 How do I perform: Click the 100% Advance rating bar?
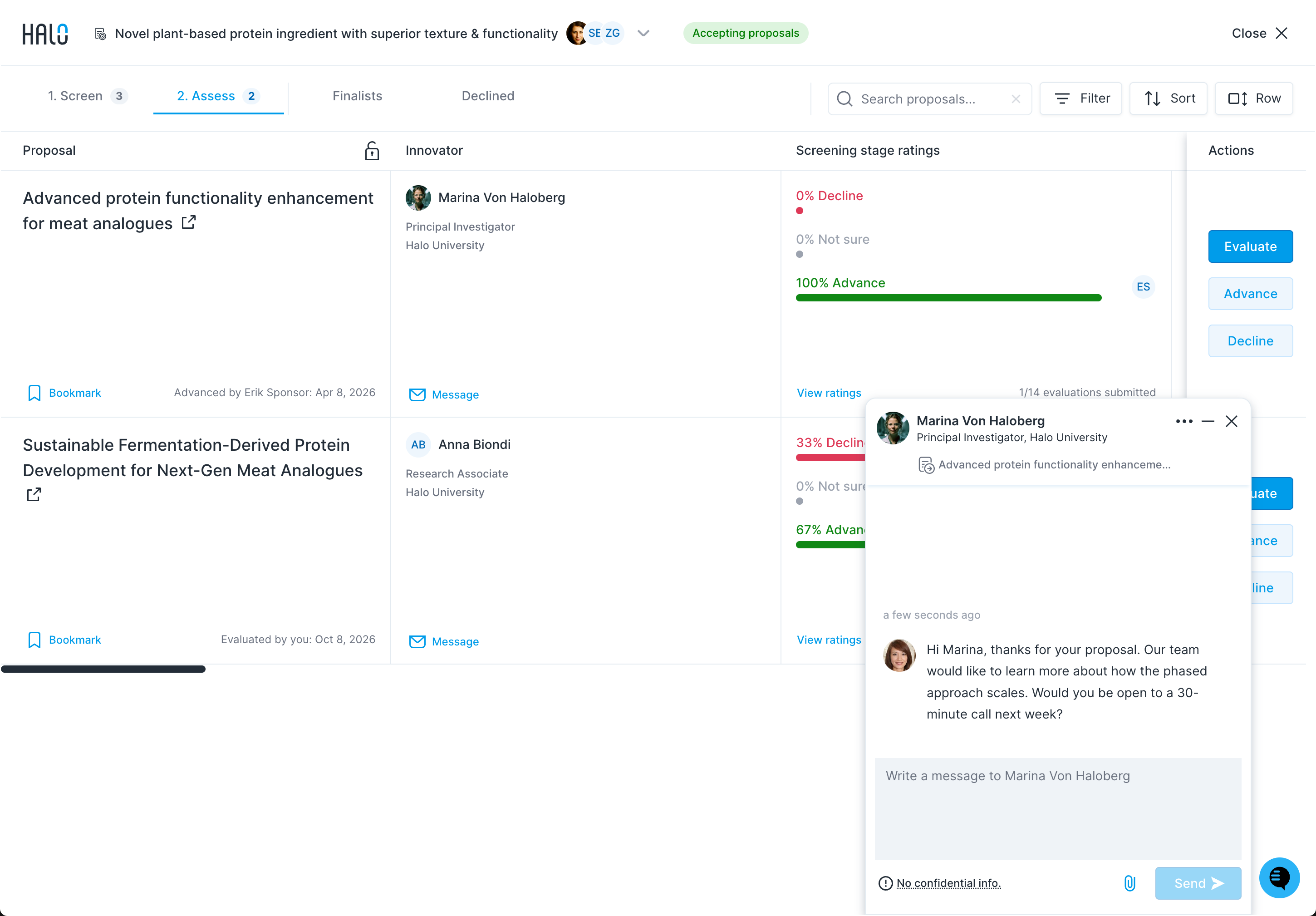[x=948, y=297]
